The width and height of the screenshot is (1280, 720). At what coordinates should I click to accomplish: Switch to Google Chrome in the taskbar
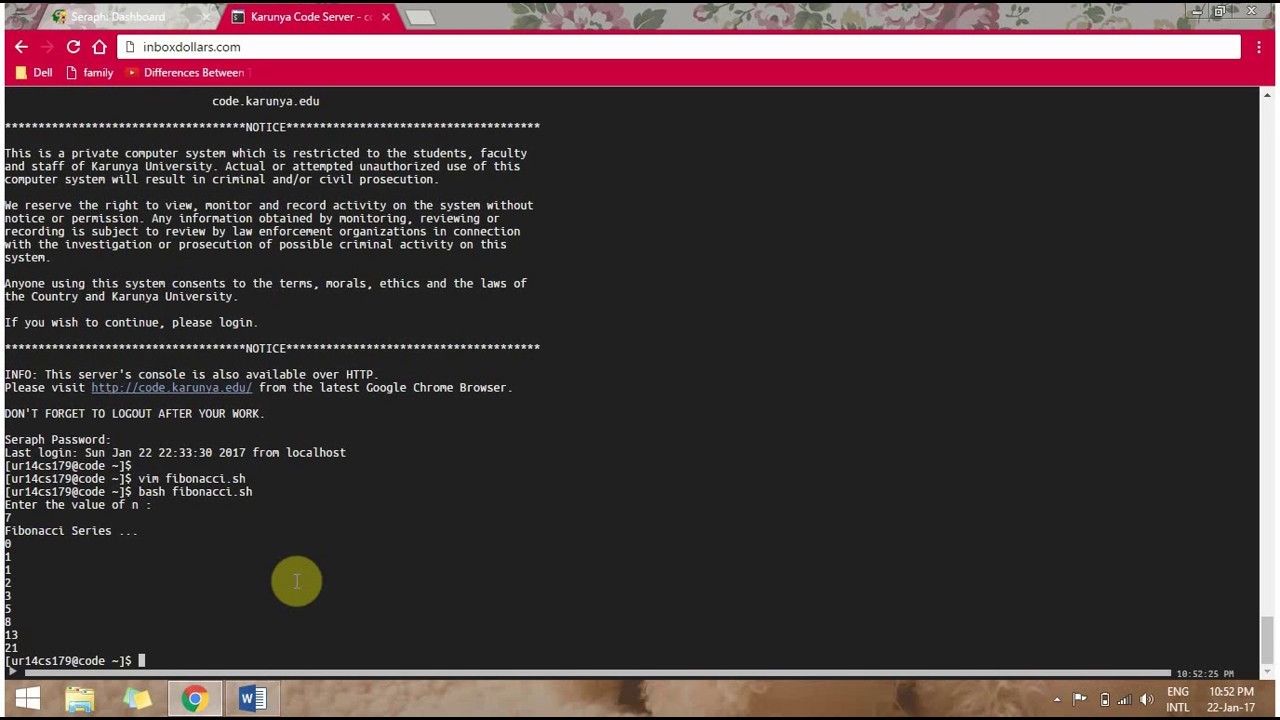195,699
